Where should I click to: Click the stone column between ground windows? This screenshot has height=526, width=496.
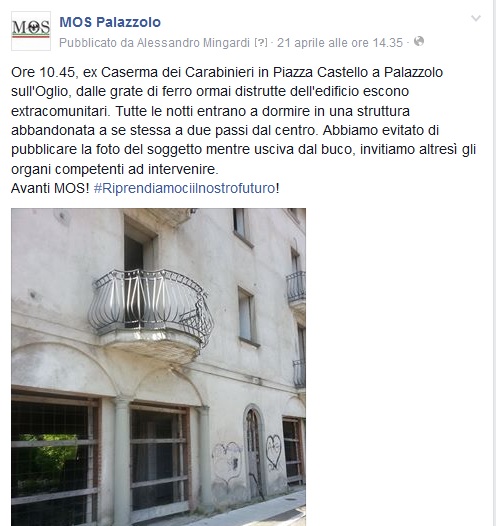[x=122, y=461]
